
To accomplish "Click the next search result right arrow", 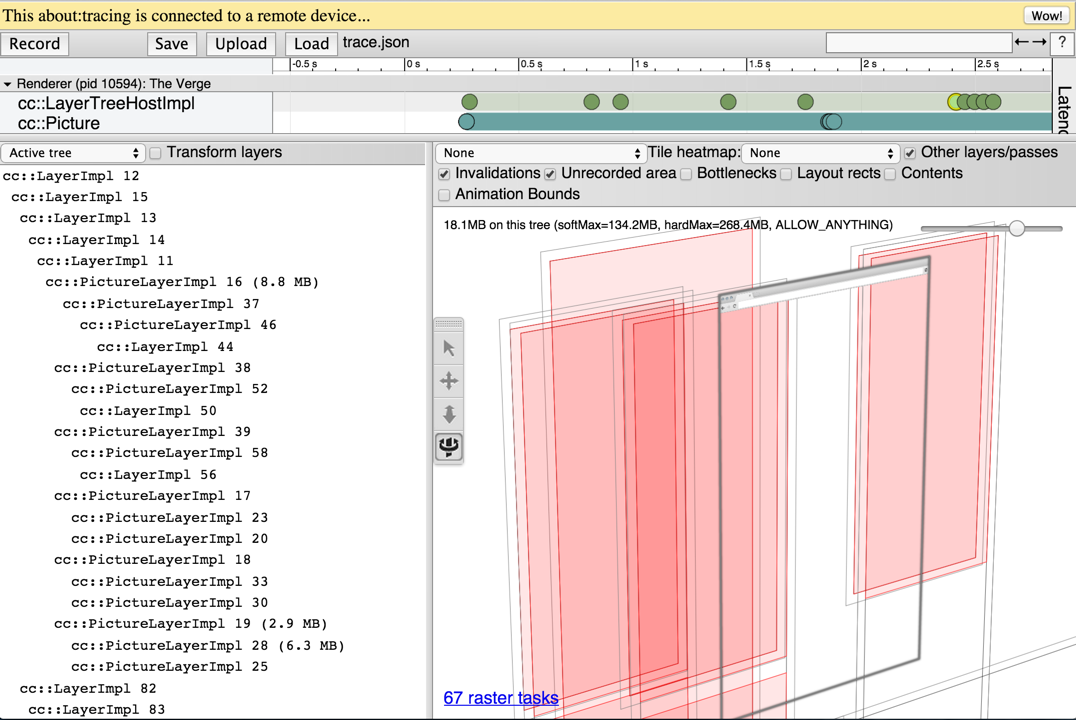I will [1039, 43].
